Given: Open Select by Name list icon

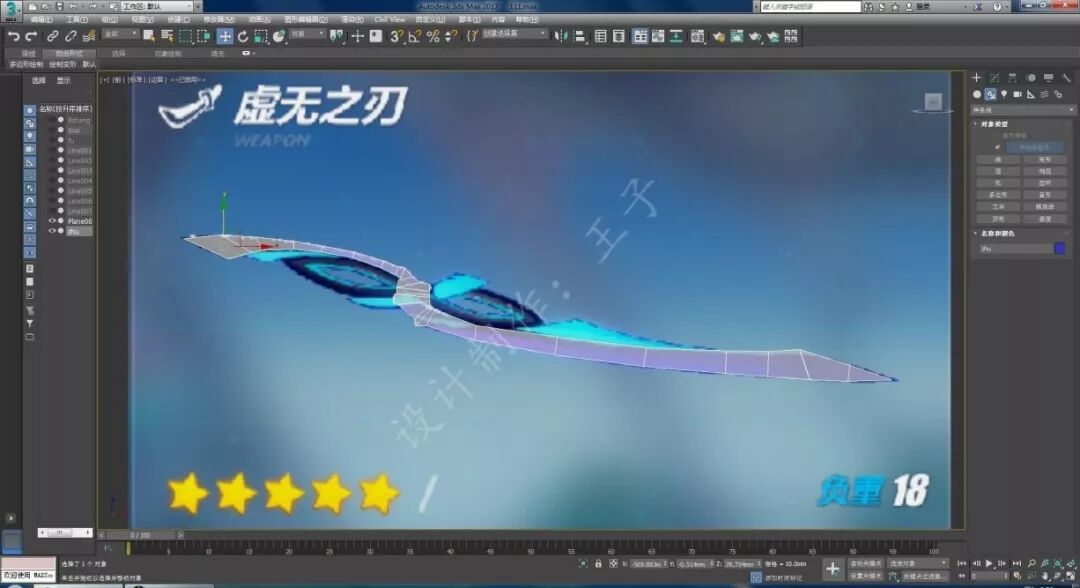Looking at the screenshot, I should tap(167, 36).
